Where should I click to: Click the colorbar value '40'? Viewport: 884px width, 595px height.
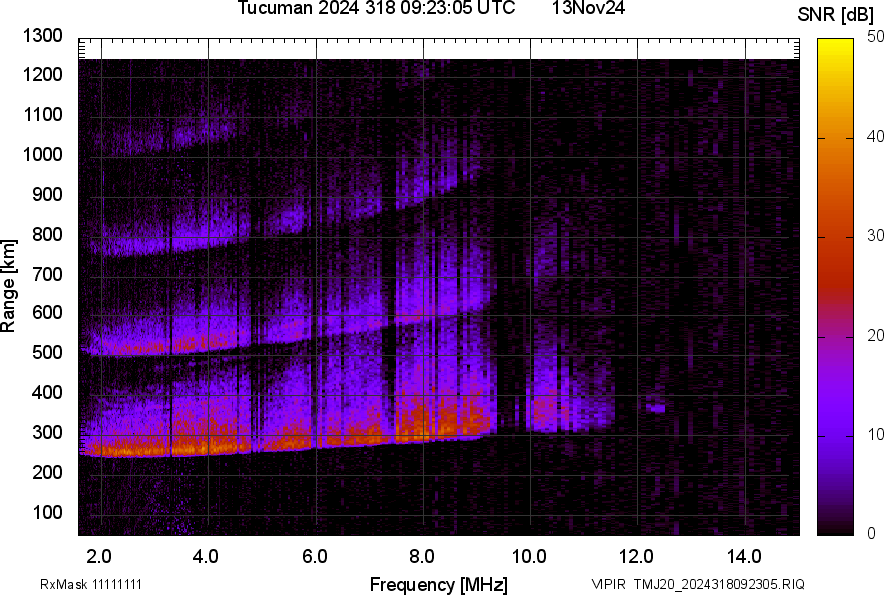pyautogui.click(x=875, y=136)
